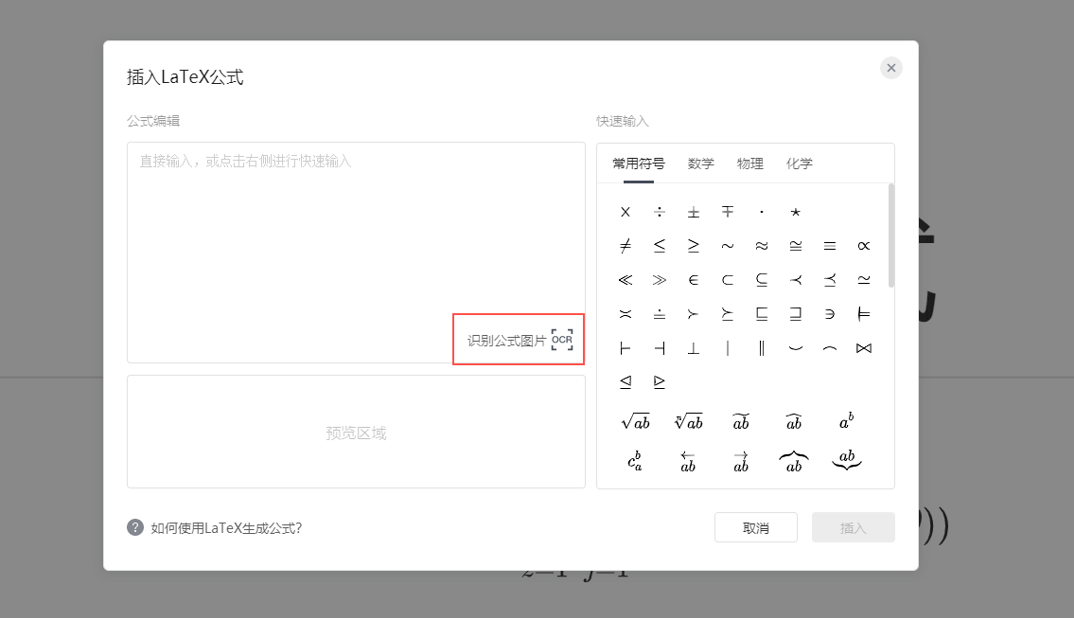Image resolution: width=1074 pixels, height=618 pixels.
Task: Insert the nth root template
Action: pyautogui.click(x=688, y=420)
